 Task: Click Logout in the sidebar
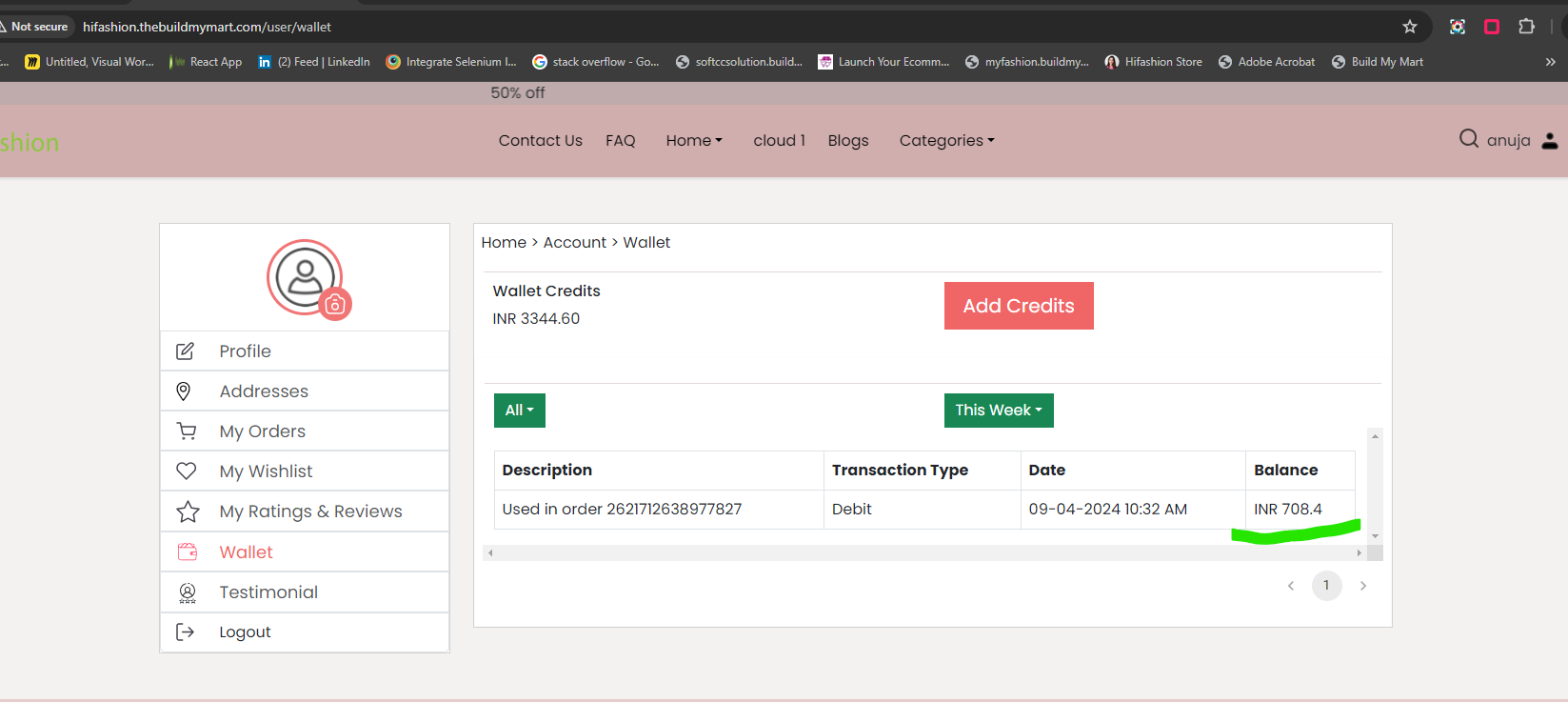point(305,632)
